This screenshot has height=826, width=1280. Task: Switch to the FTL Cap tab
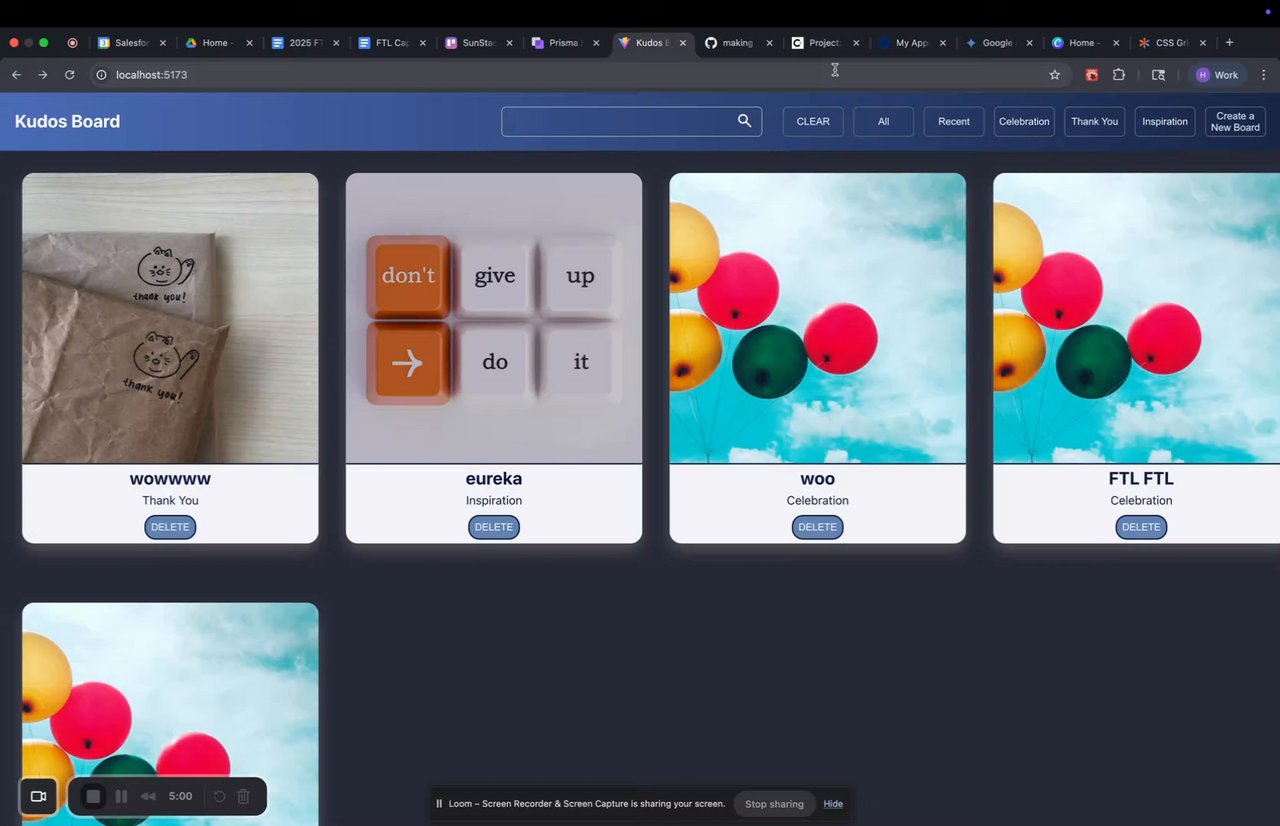pos(391,43)
